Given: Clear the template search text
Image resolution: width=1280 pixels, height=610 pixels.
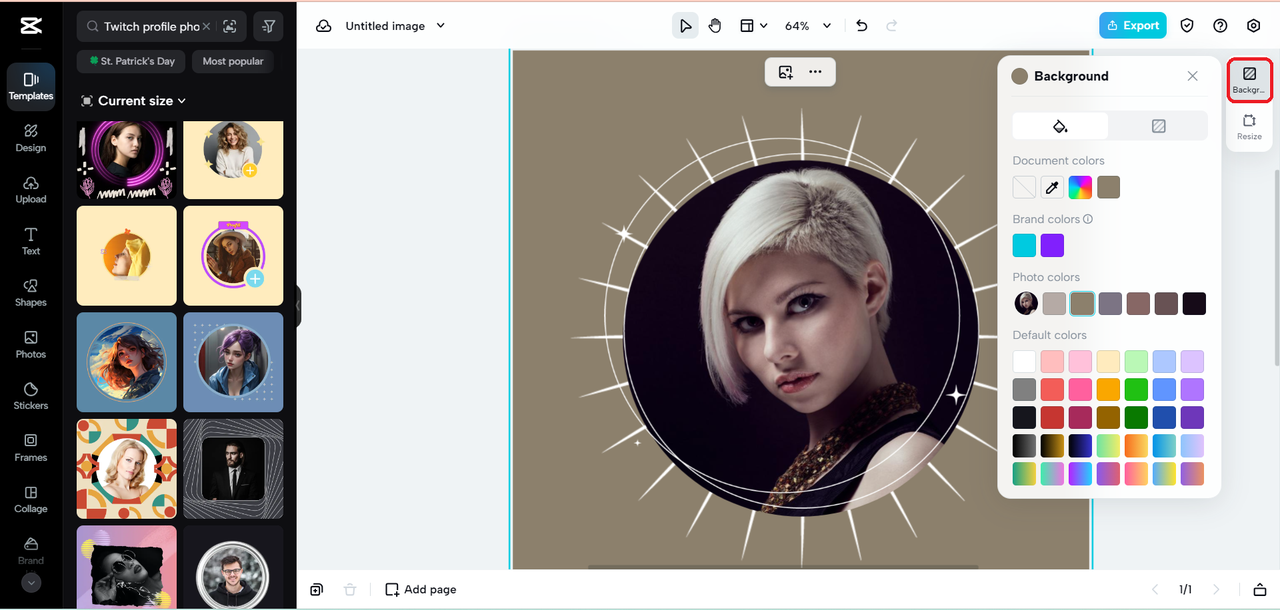Looking at the screenshot, I should point(206,27).
